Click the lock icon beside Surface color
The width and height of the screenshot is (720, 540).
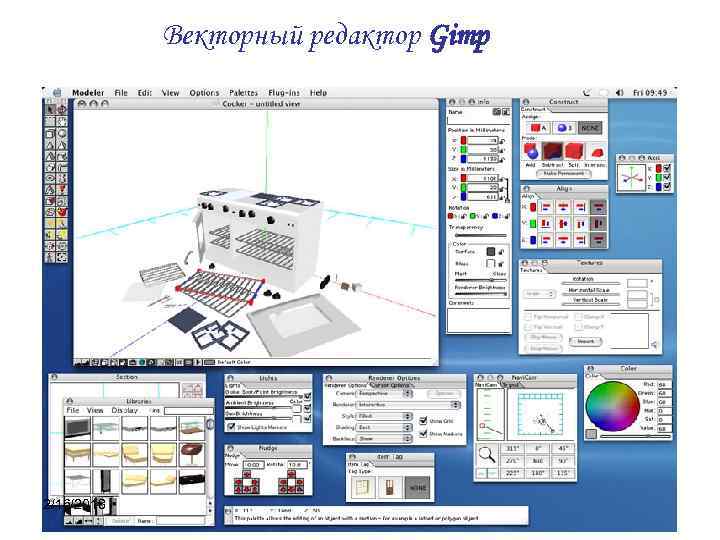[x=501, y=252]
